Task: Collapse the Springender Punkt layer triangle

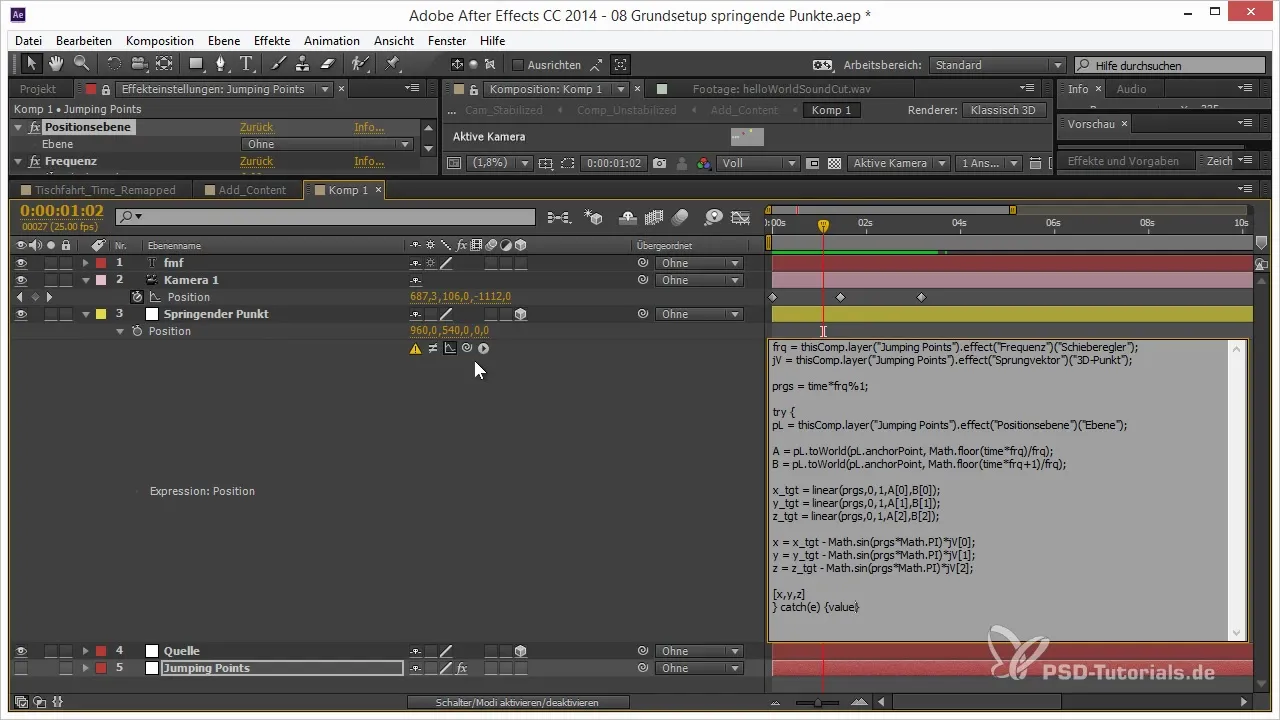Action: 86,314
